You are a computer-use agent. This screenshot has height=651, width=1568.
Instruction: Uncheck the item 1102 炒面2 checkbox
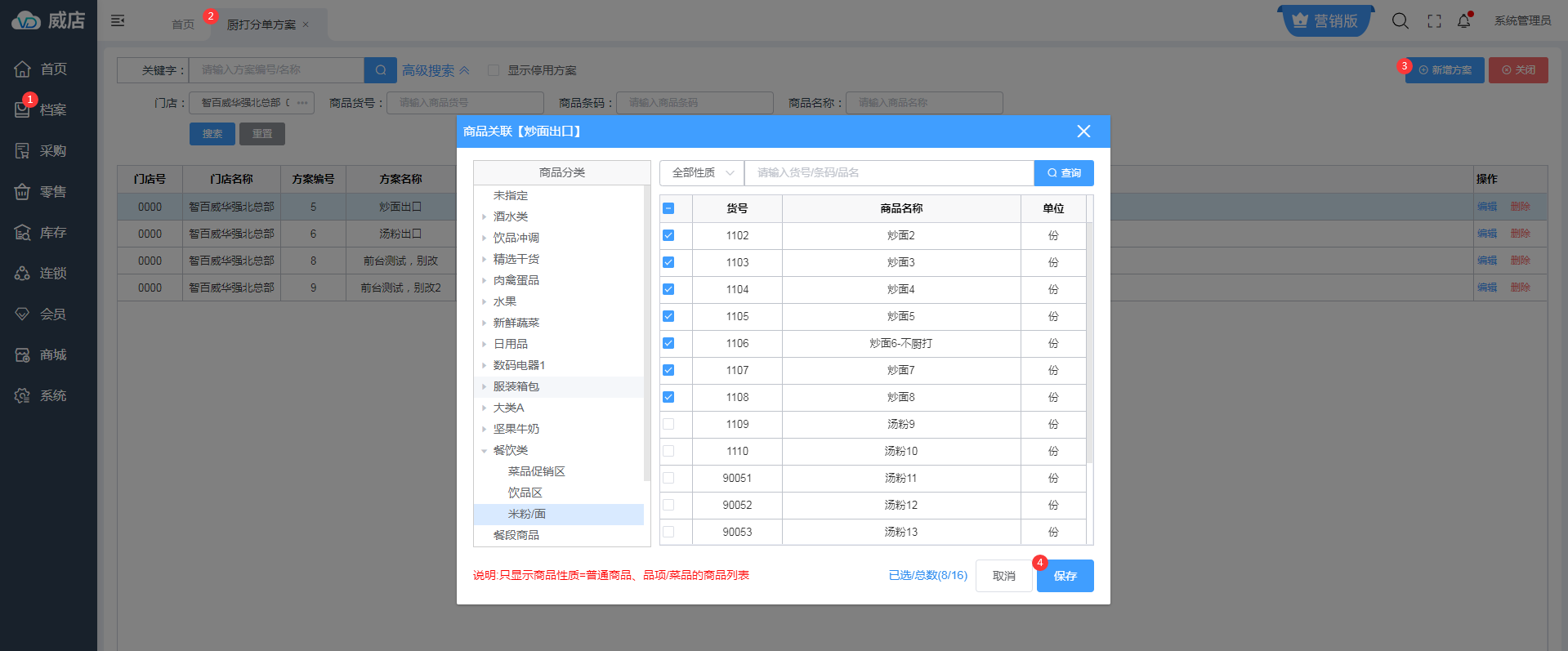pyautogui.click(x=668, y=235)
